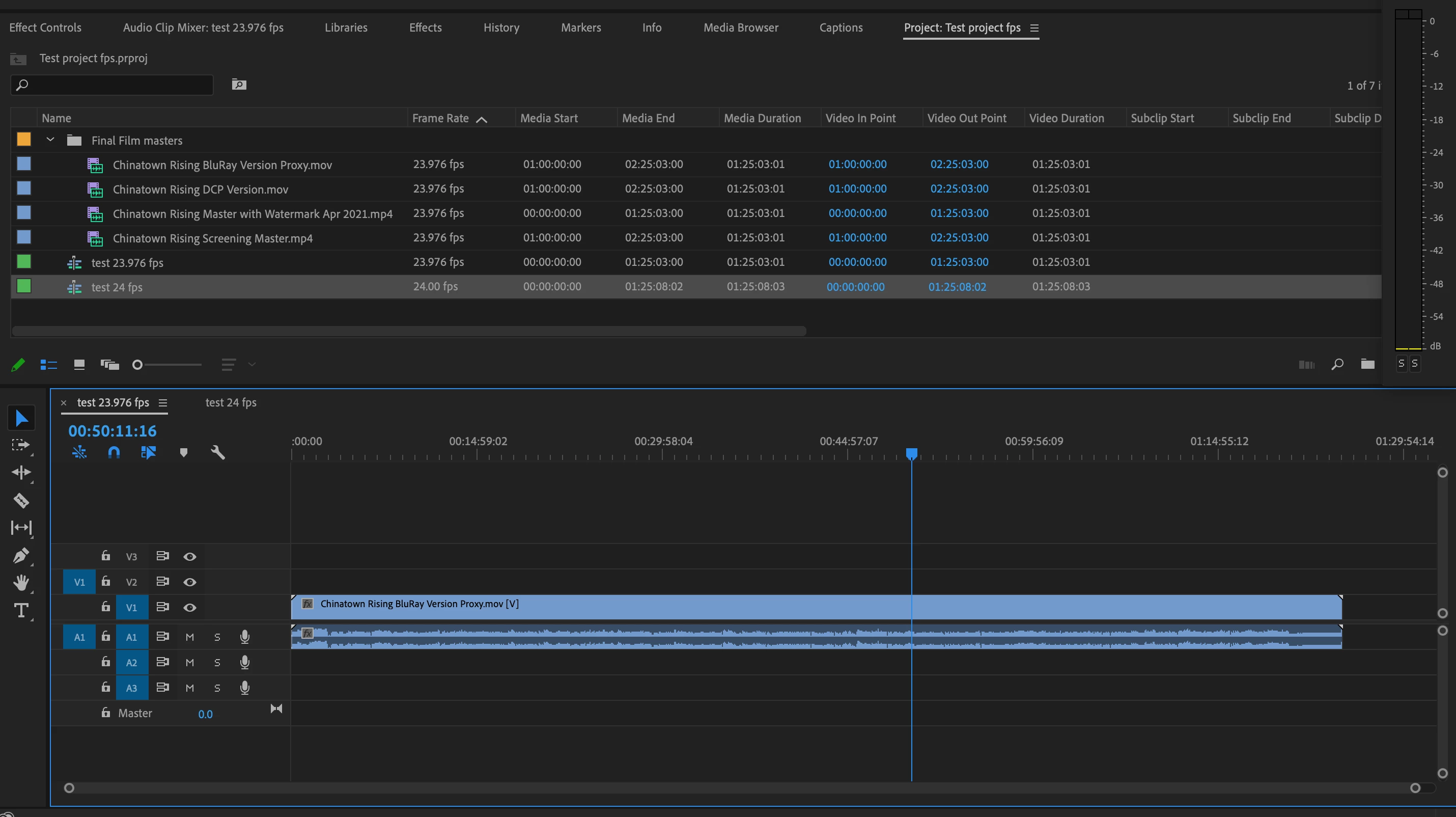Viewport: 1456px width, 817px height.
Task: Toggle timeline snapping magnet
Action: click(x=114, y=452)
